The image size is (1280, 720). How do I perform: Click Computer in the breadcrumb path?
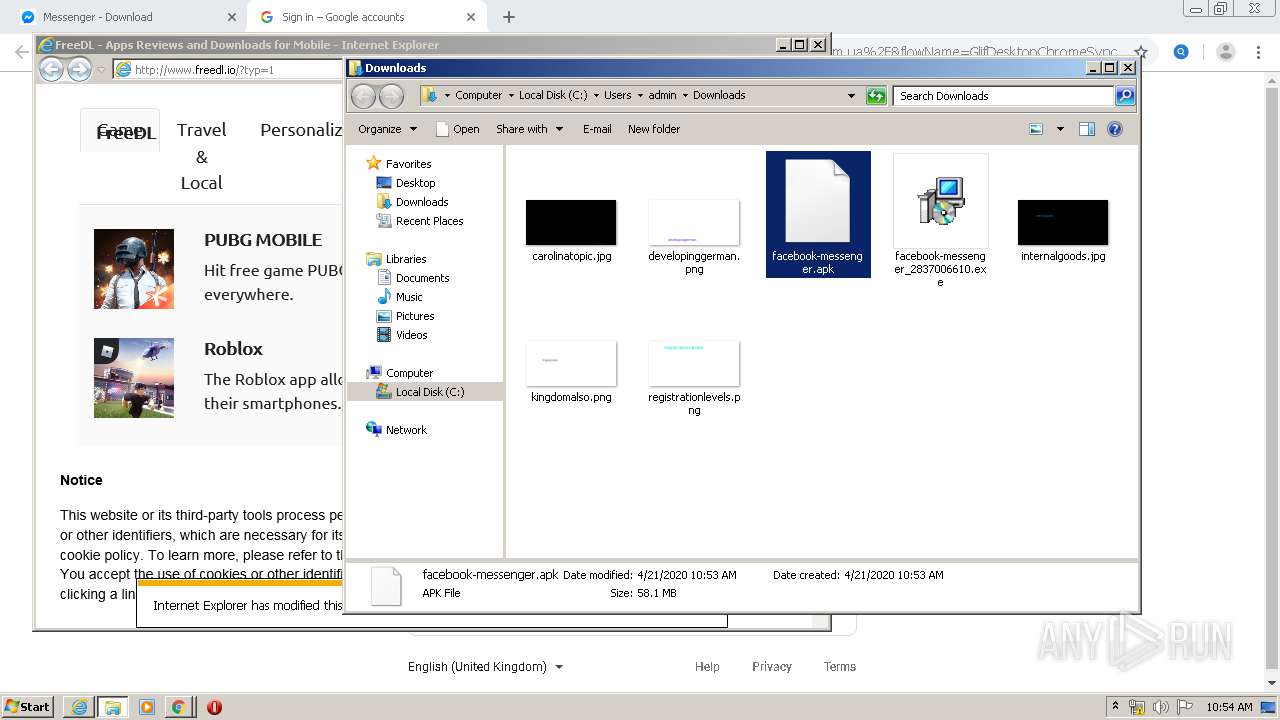click(478, 95)
